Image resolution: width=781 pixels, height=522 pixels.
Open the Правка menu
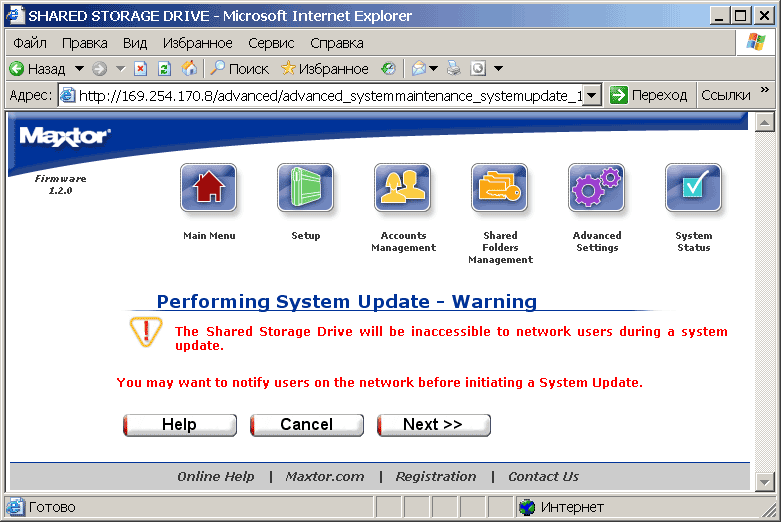click(x=85, y=43)
